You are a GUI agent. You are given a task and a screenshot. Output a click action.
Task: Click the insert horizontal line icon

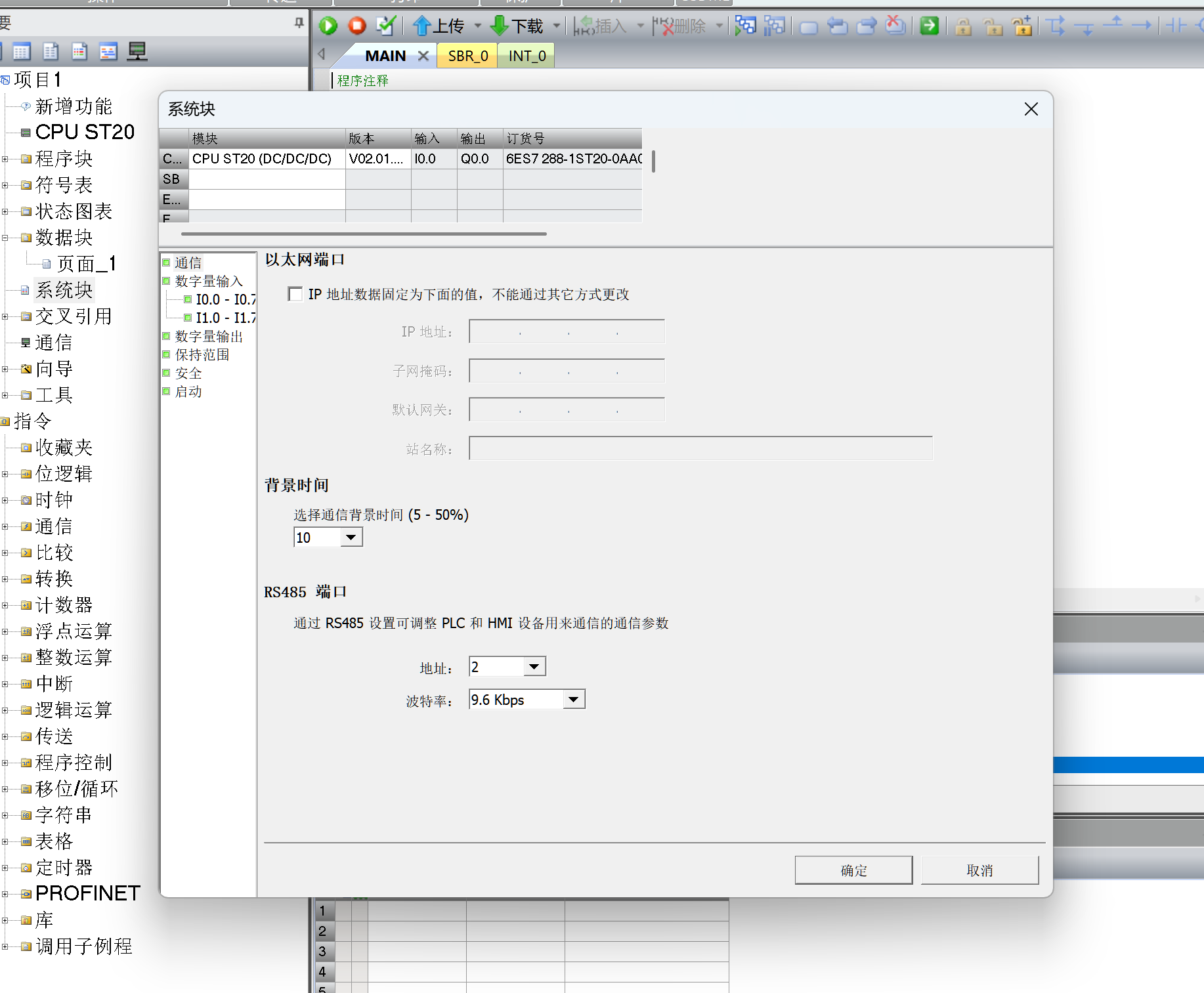(x=1142, y=26)
